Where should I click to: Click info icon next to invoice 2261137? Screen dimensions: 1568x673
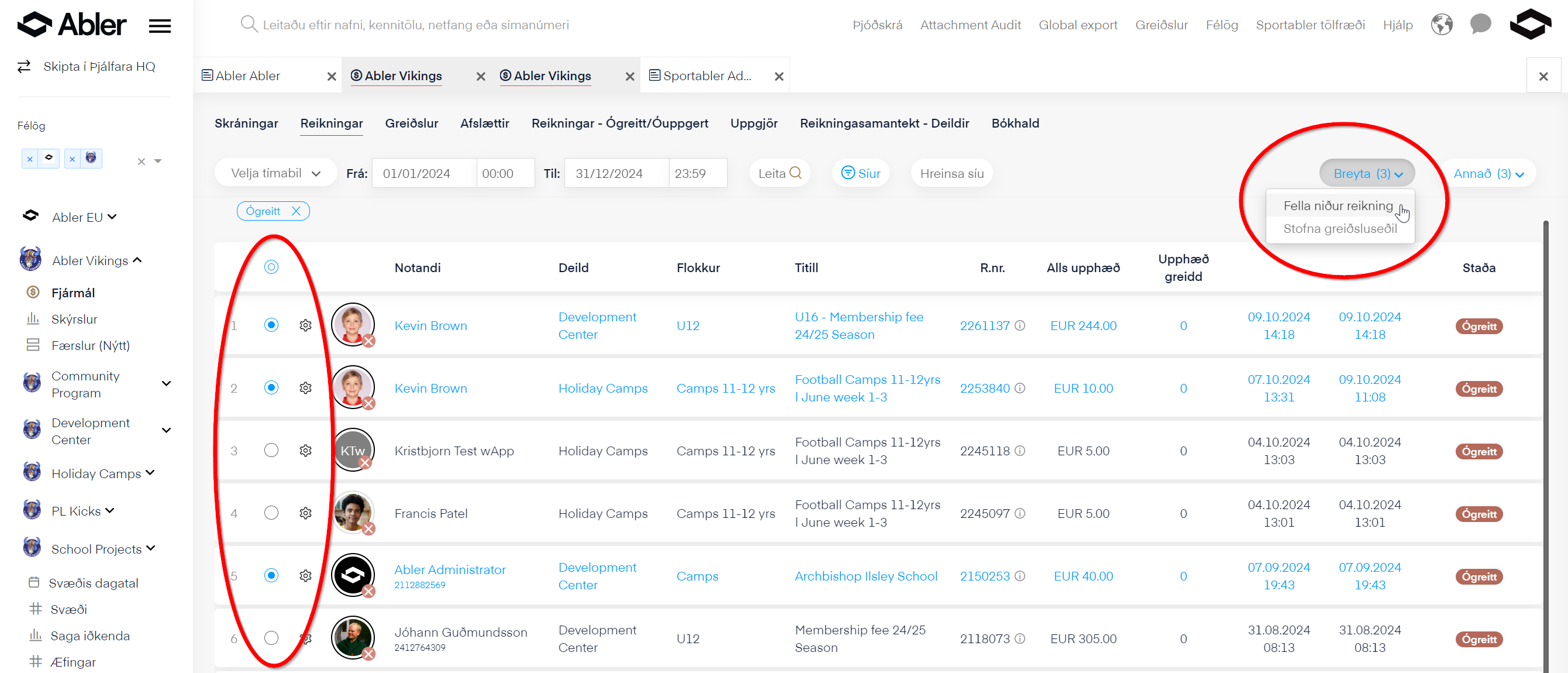pos(1020,325)
